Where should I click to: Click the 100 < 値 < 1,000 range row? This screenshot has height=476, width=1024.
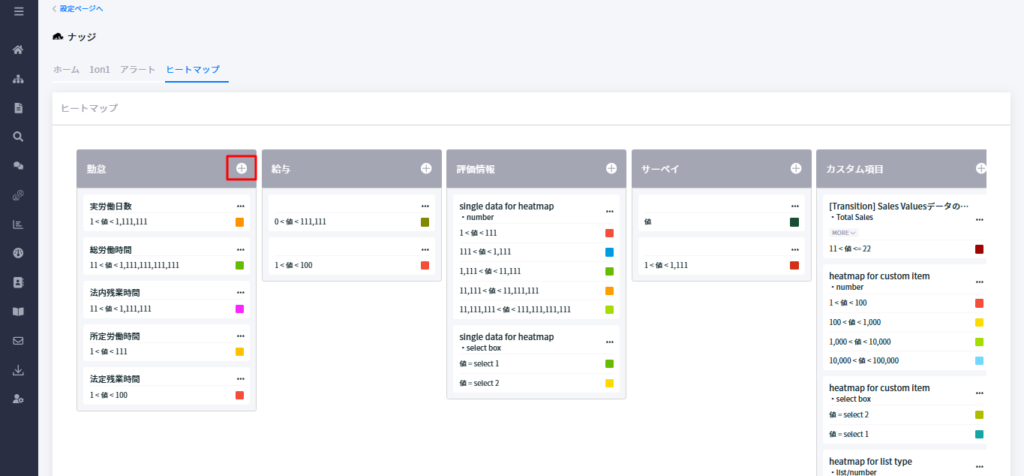[906, 322]
